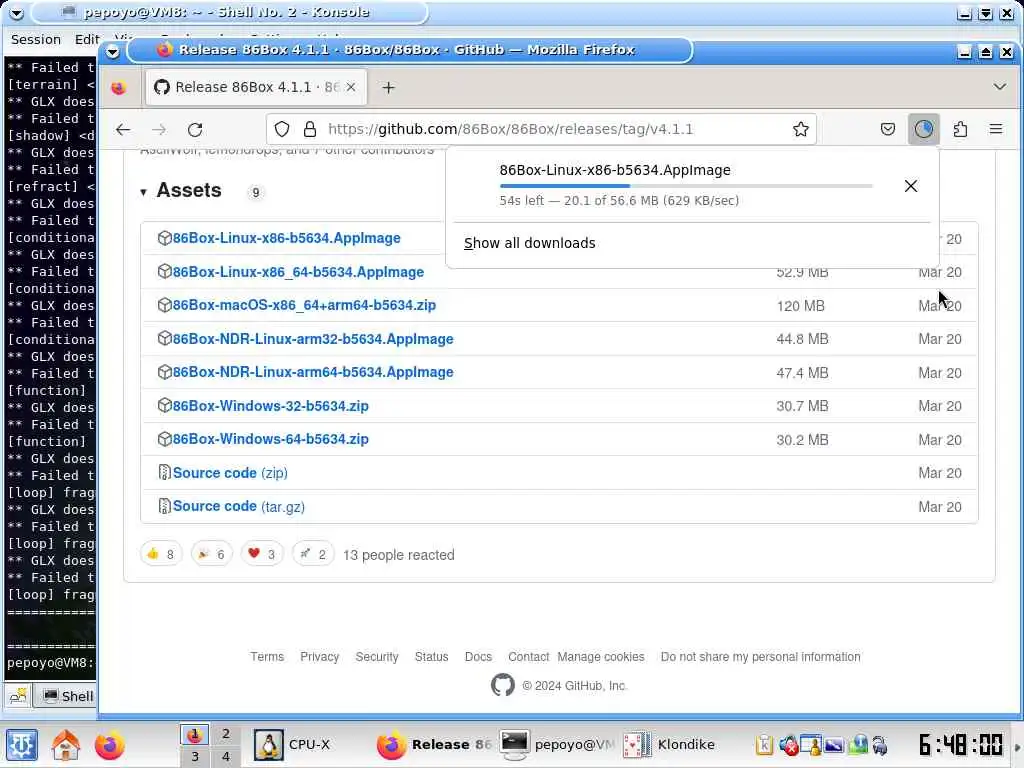The image size is (1024, 768).
Task: Download 86Box-Linux-x86_64-b5634.AppImage
Action: tap(298, 272)
